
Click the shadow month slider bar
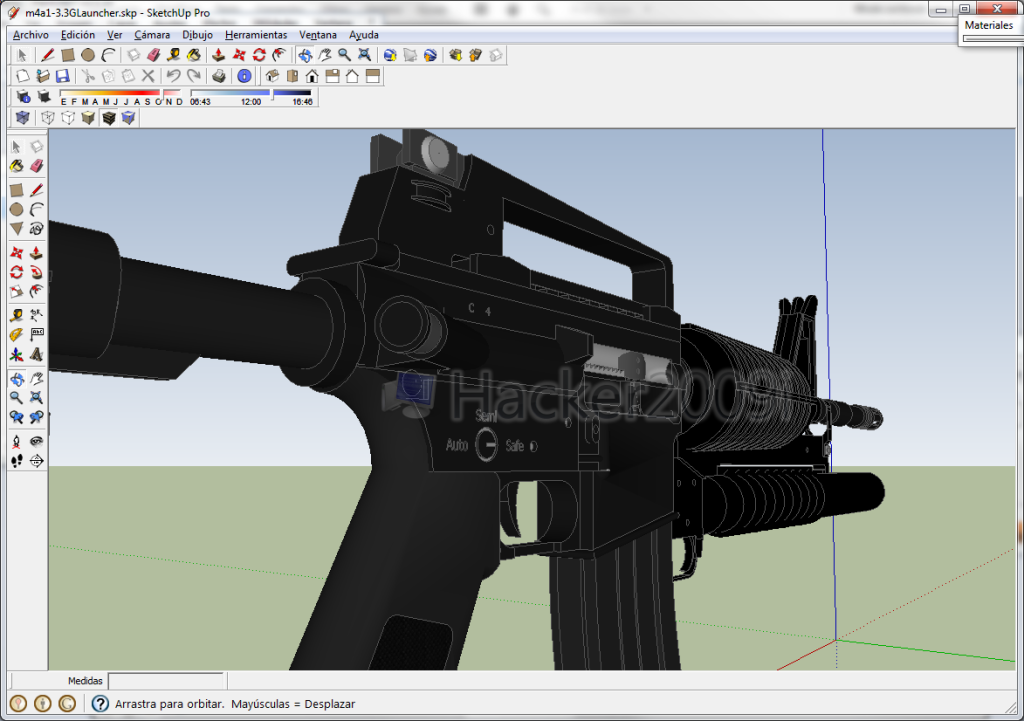pyautogui.click(x=121, y=93)
